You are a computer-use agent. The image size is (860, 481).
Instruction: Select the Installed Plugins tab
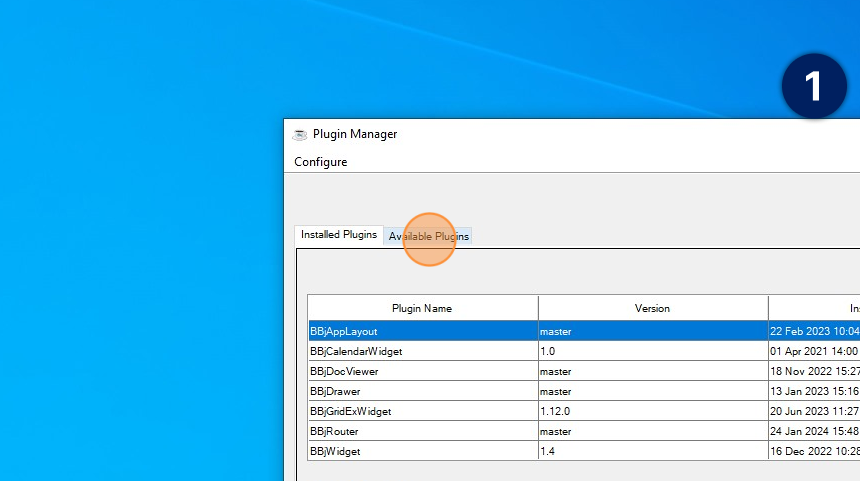[339, 235]
